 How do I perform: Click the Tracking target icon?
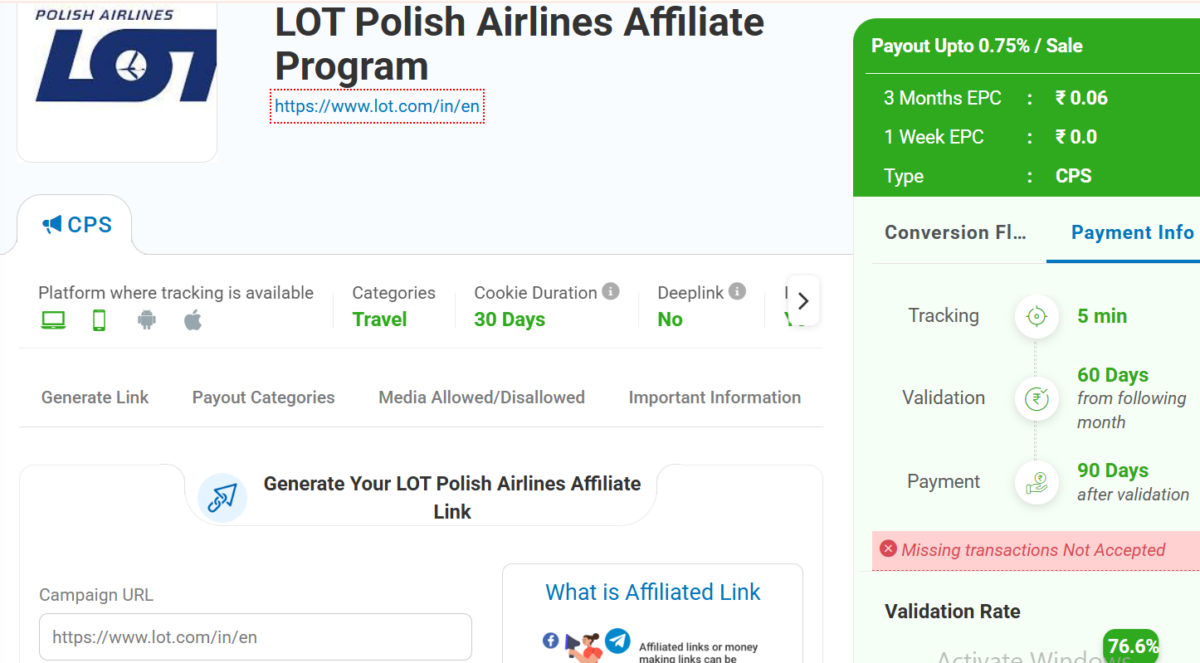click(1036, 317)
